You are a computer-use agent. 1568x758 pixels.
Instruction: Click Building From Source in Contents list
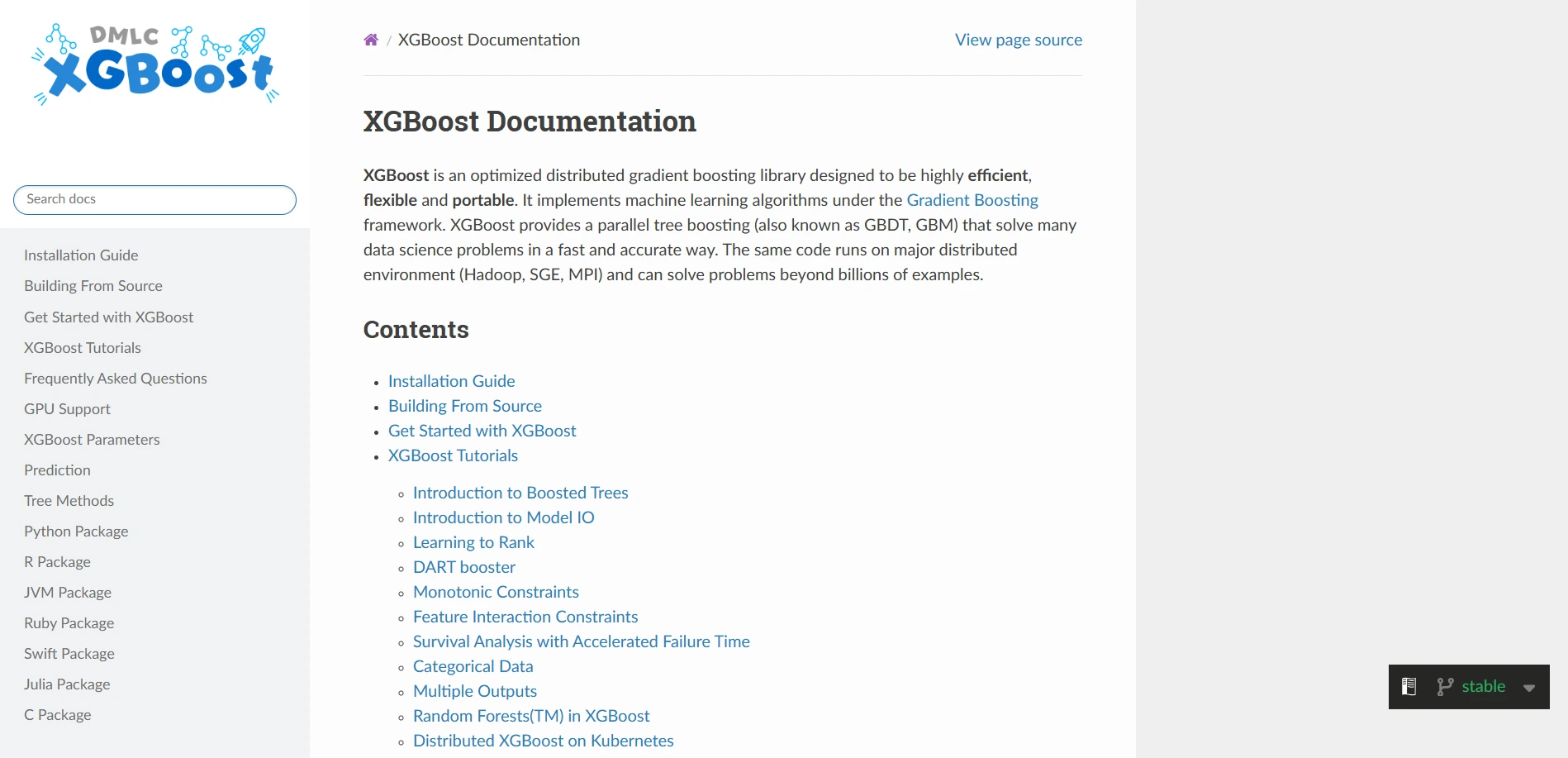click(465, 406)
